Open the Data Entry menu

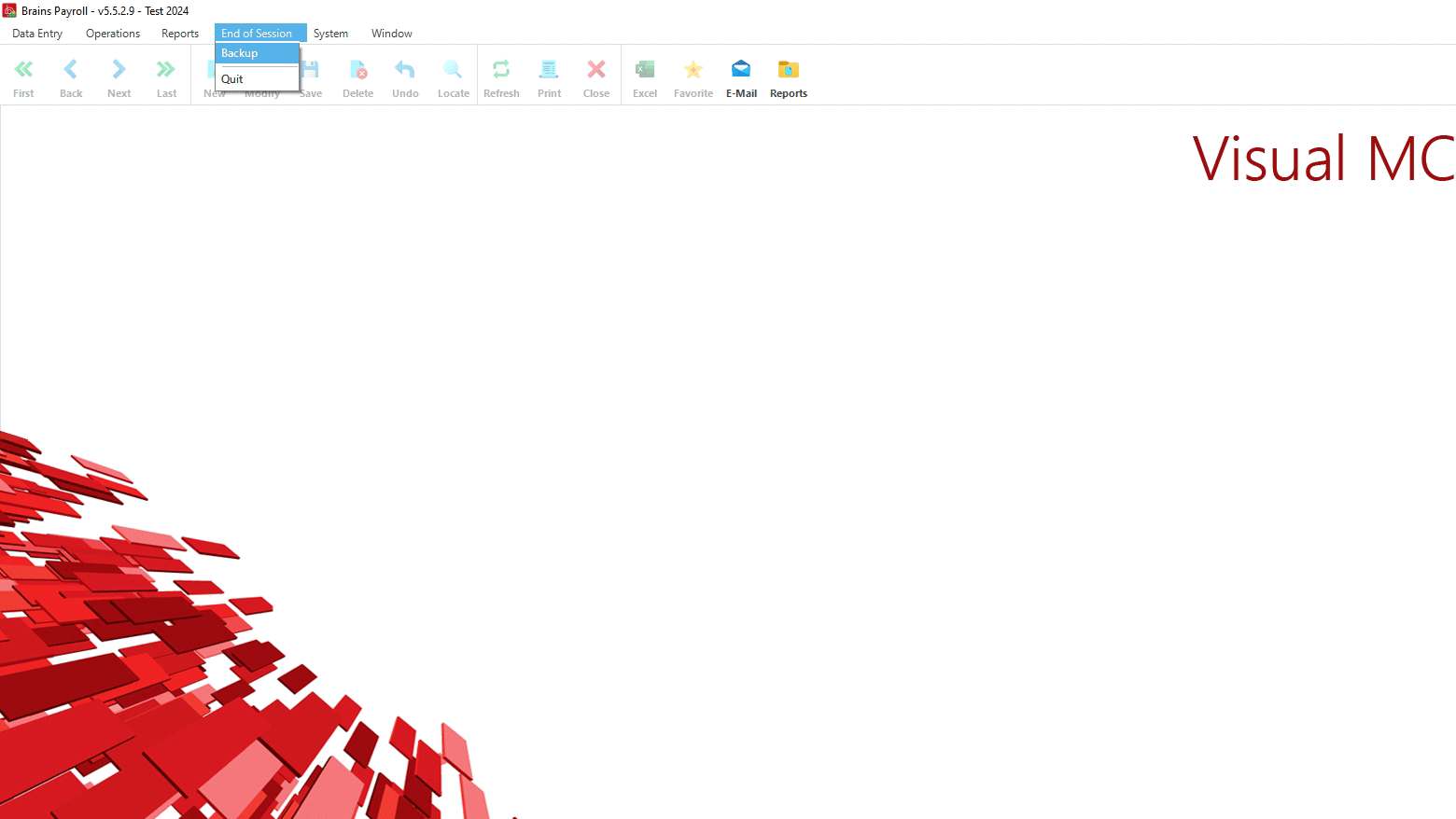click(x=37, y=34)
